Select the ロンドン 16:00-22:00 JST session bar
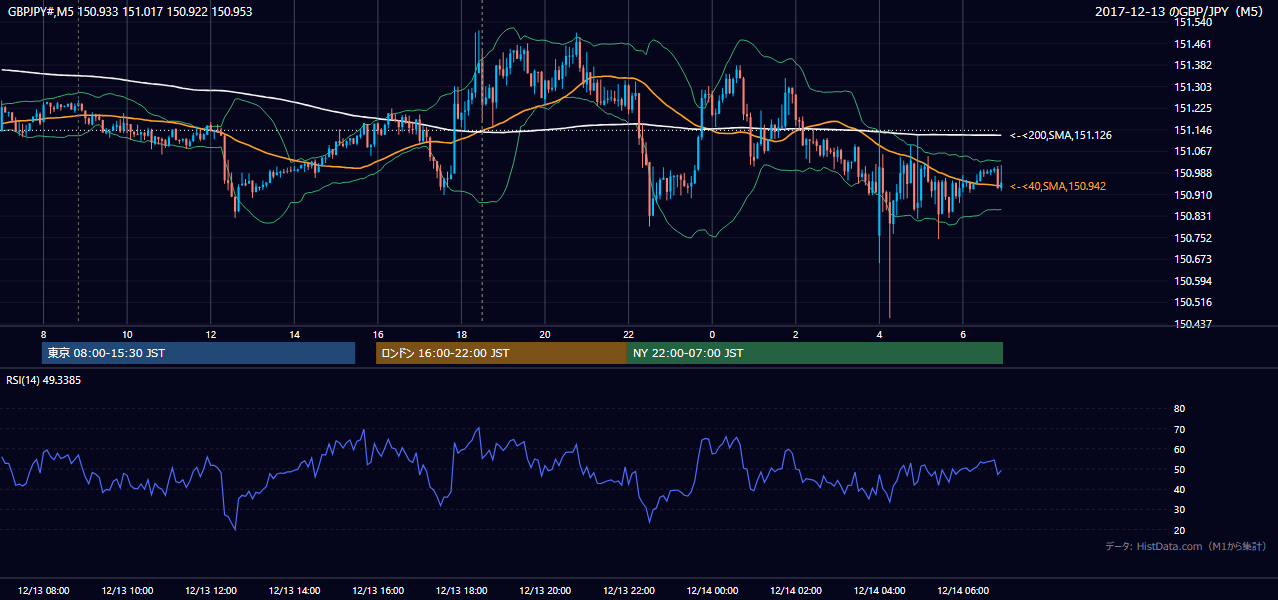Viewport: 1278px width, 600px height. click(x=501, y=353)
